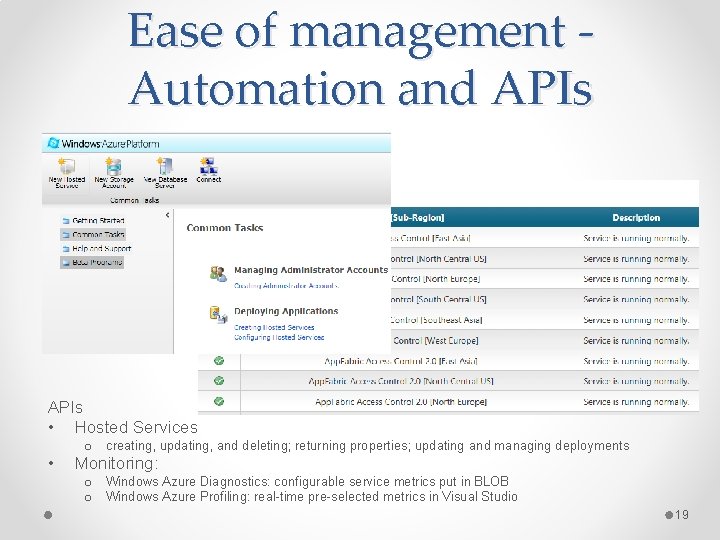
Task: Click the Monitoring bullet text
Action: pyautogui.click(x=116, y=463)
